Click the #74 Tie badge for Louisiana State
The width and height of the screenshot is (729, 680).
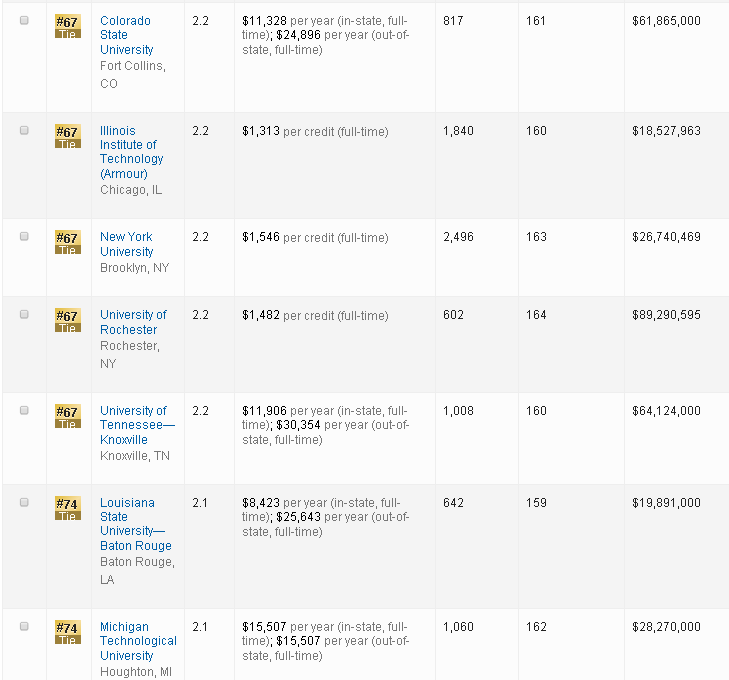pos(67,509)
